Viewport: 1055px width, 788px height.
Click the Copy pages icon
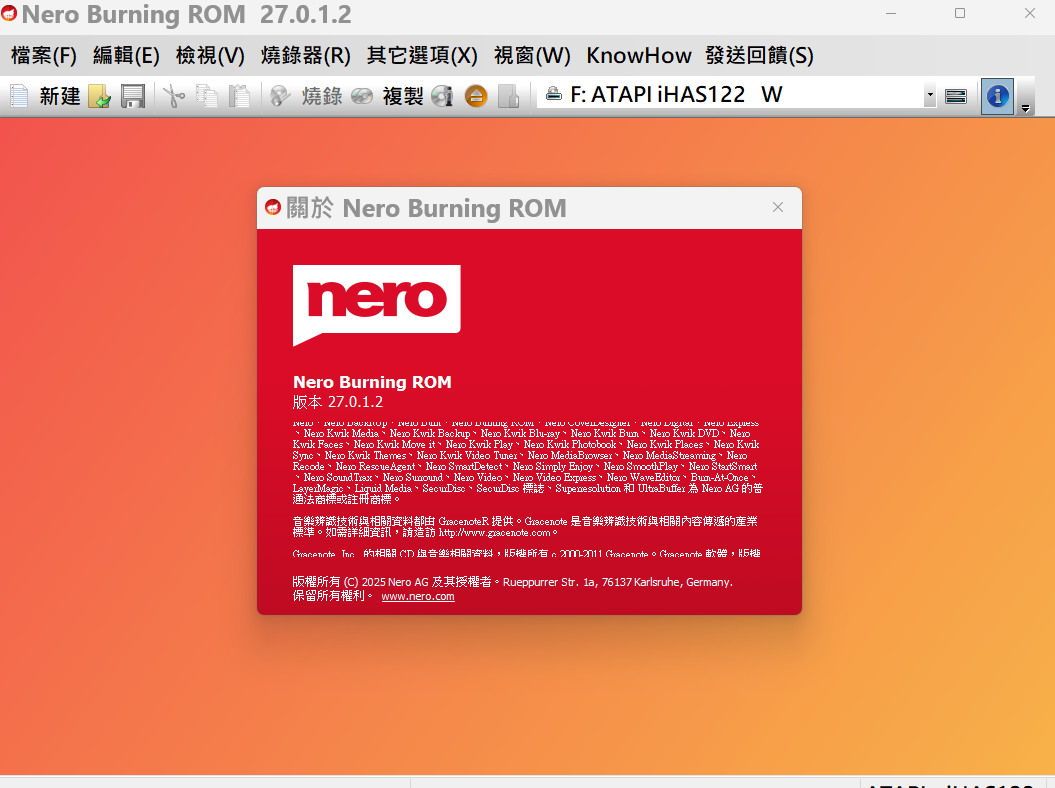pos(207,96)
